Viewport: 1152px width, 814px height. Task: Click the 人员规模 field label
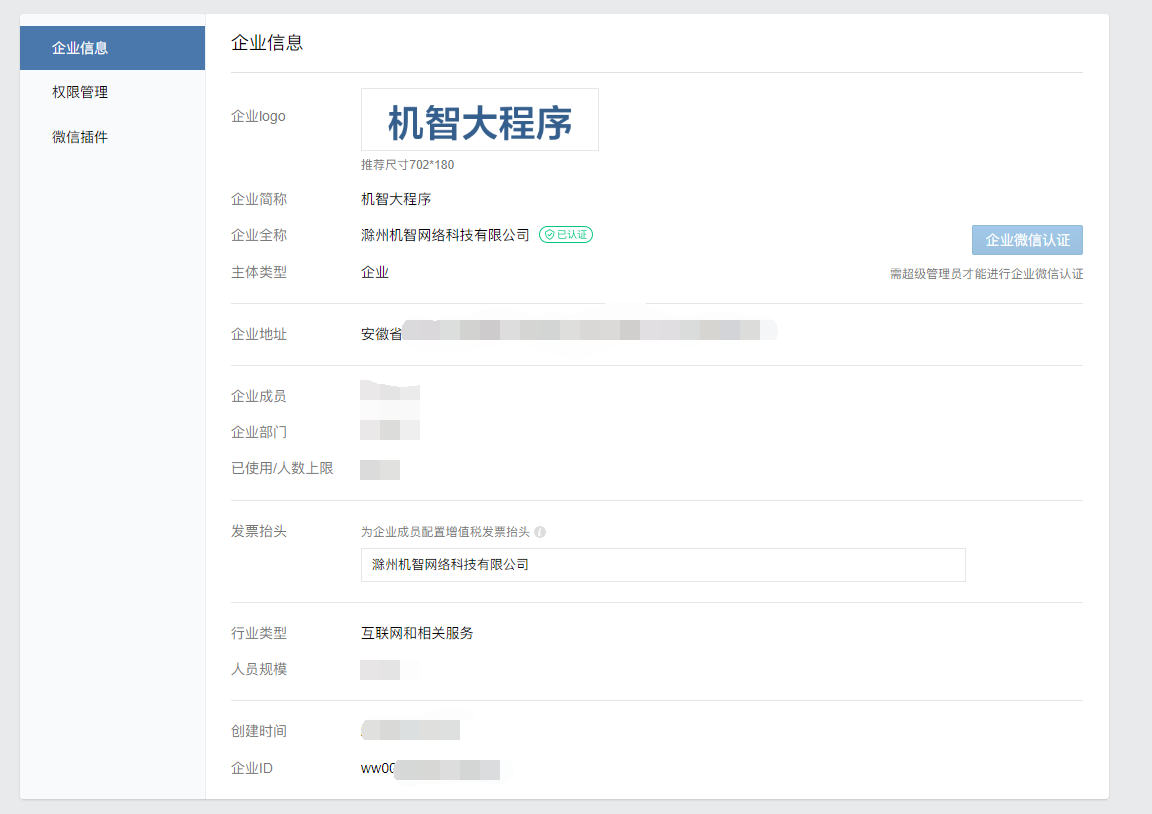tap(259, 669)
